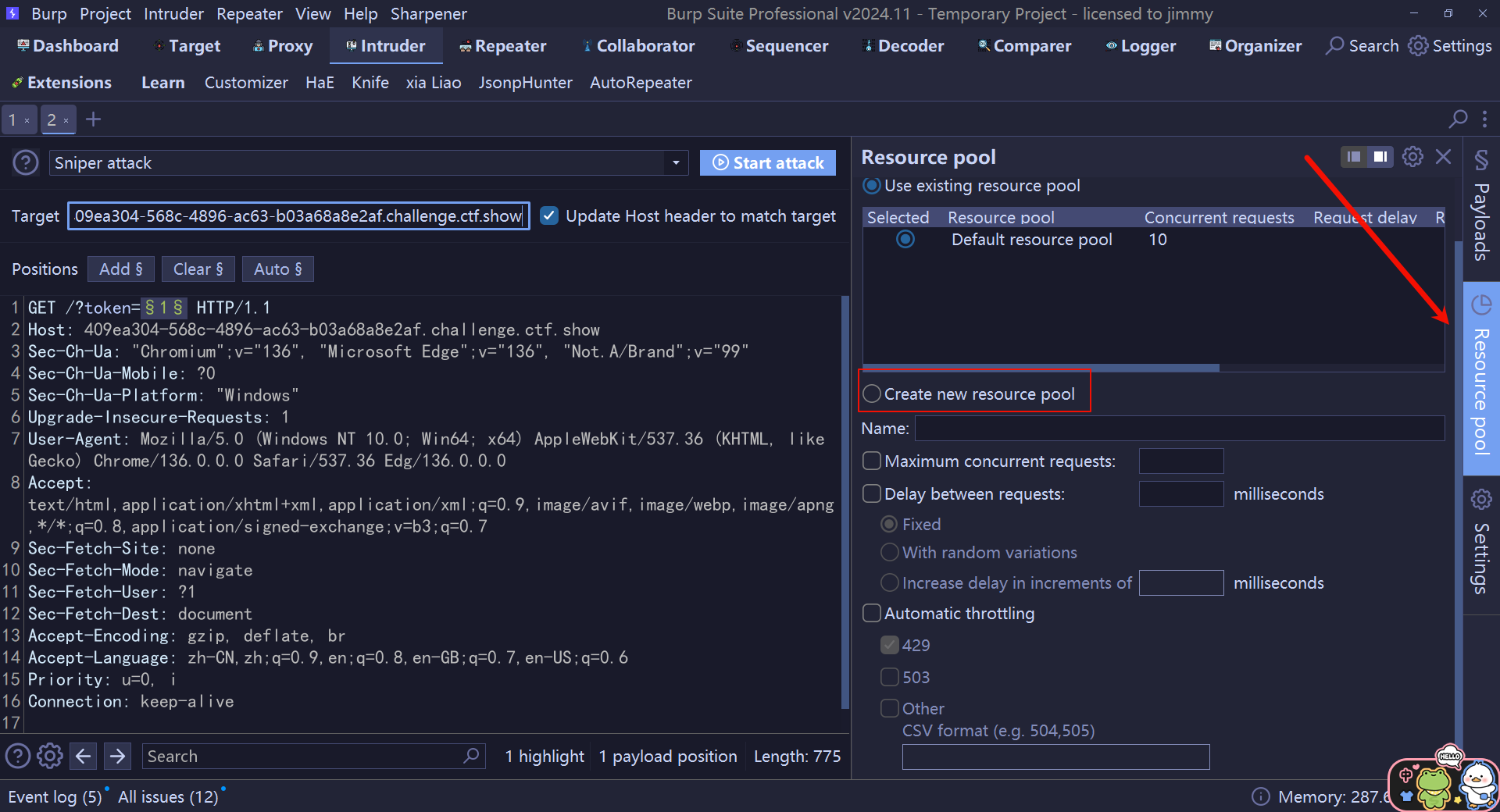Open All issues (12)
The image size is (1500, 812).
click(168, 796)
